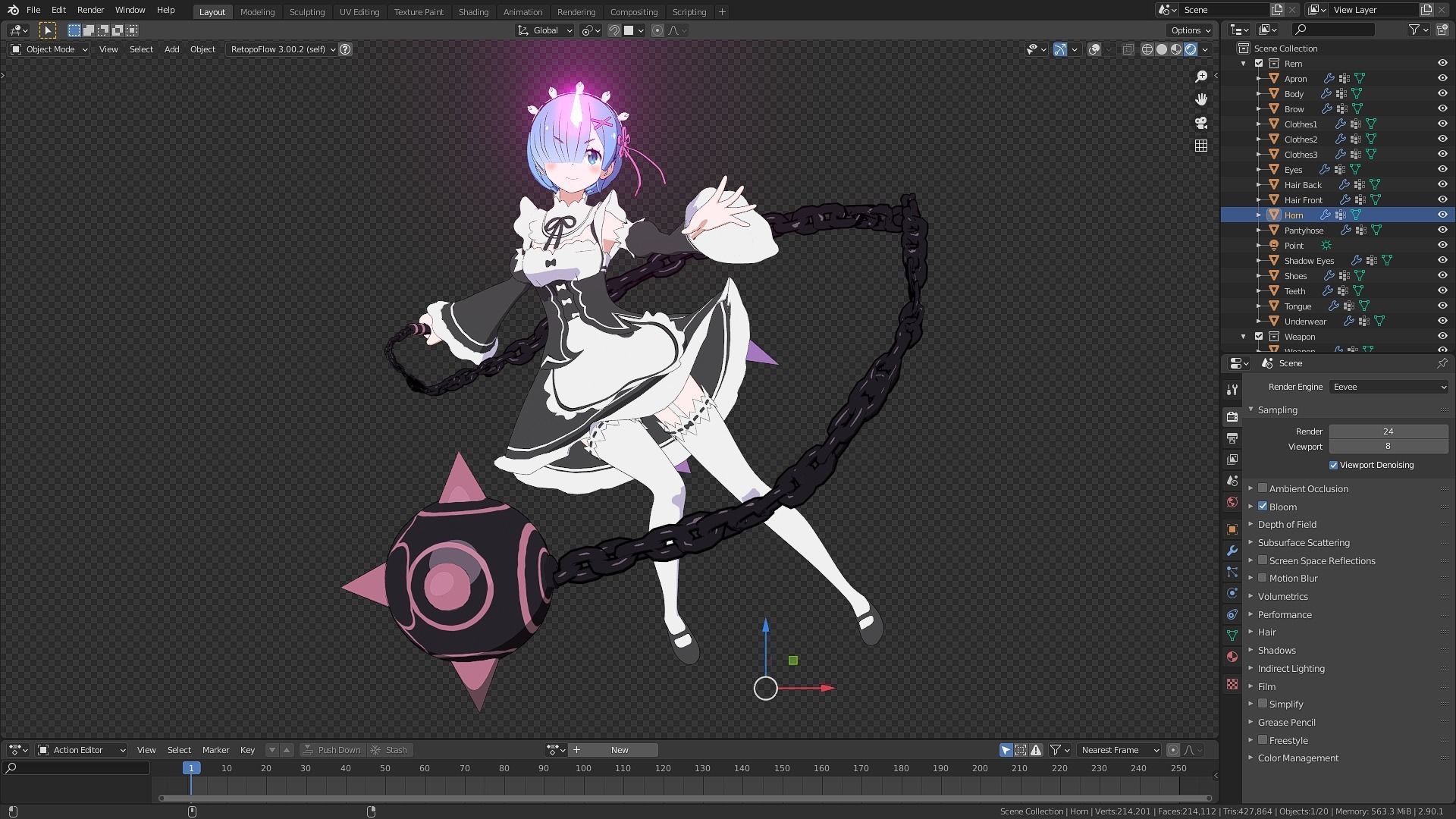Image resolution: width=1456 pixels, height=819 pixels.
Task: Enable the Motion Blur checkbox
Action: [1263, 578]
